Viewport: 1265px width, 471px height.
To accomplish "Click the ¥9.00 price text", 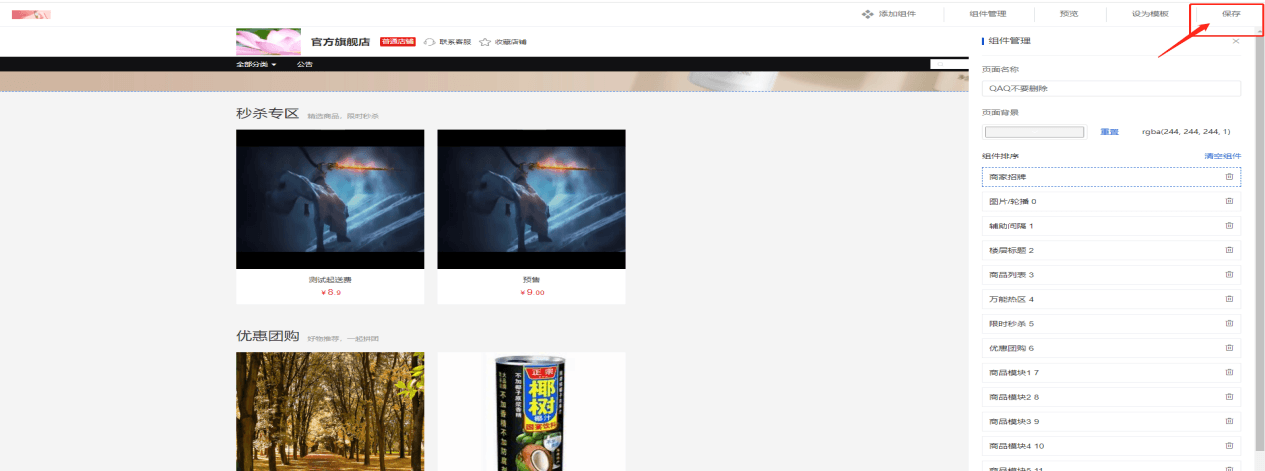I will pos(532,292).
